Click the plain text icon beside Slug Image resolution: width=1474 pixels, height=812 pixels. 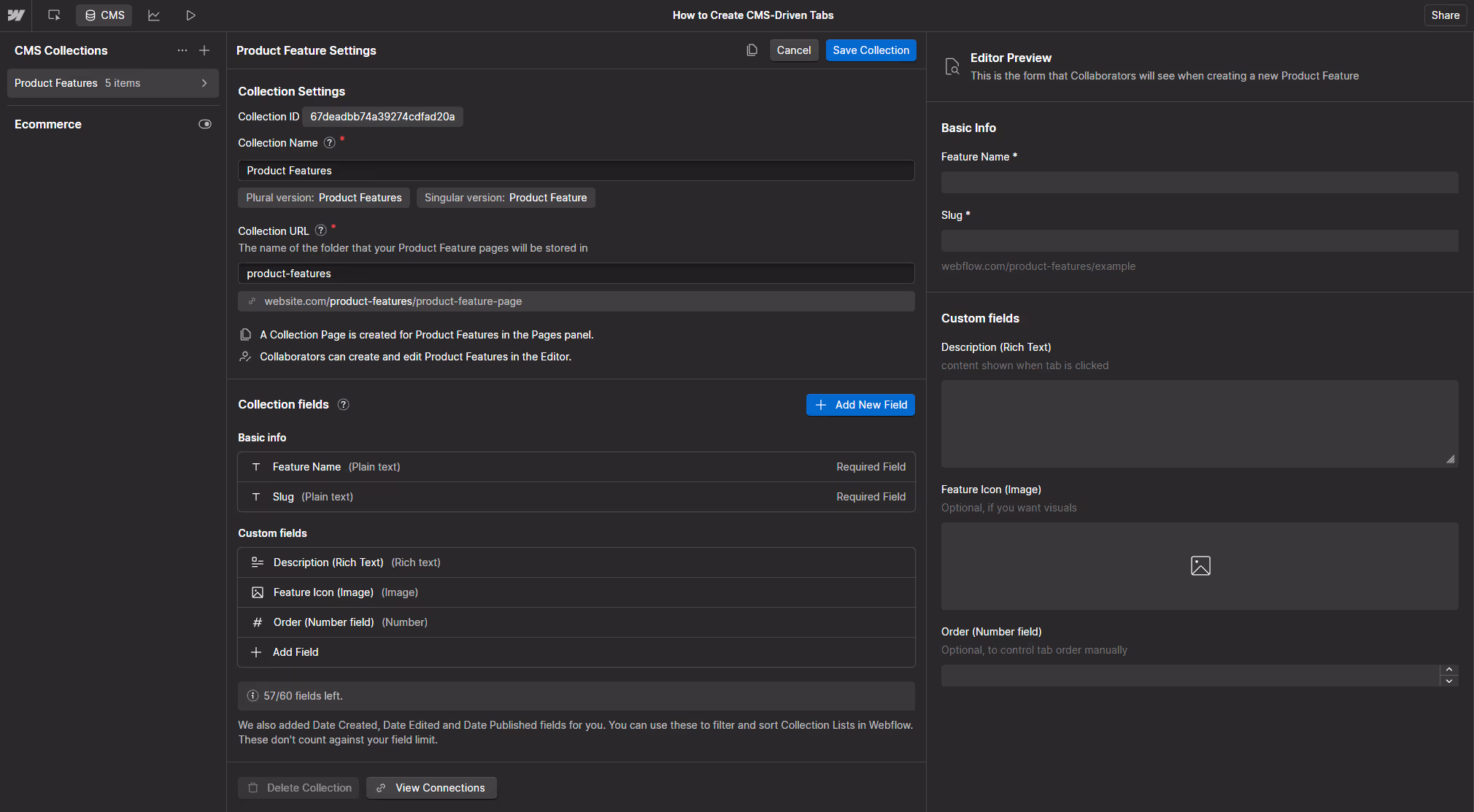pos(256,497)
